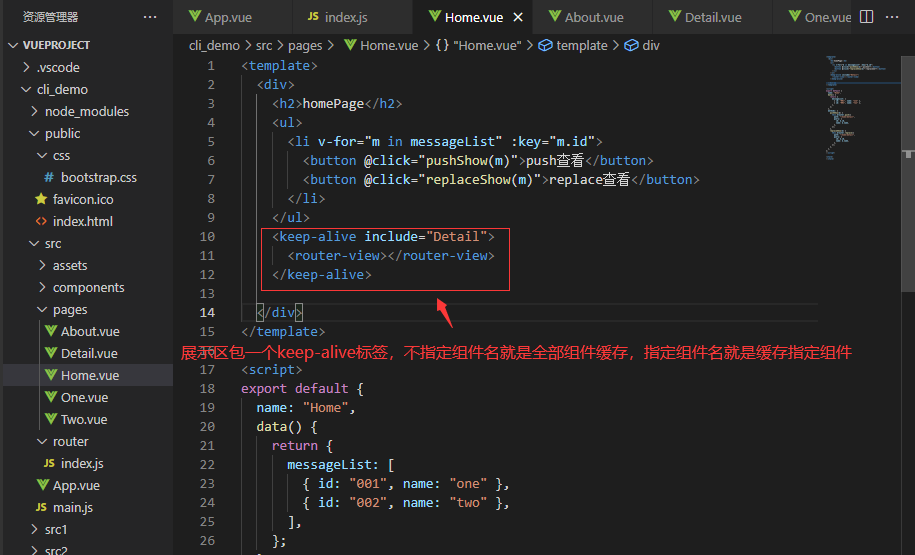Click the id "002" two object line
Viewport: 915px width, 555px height.
tap(406, 502)
